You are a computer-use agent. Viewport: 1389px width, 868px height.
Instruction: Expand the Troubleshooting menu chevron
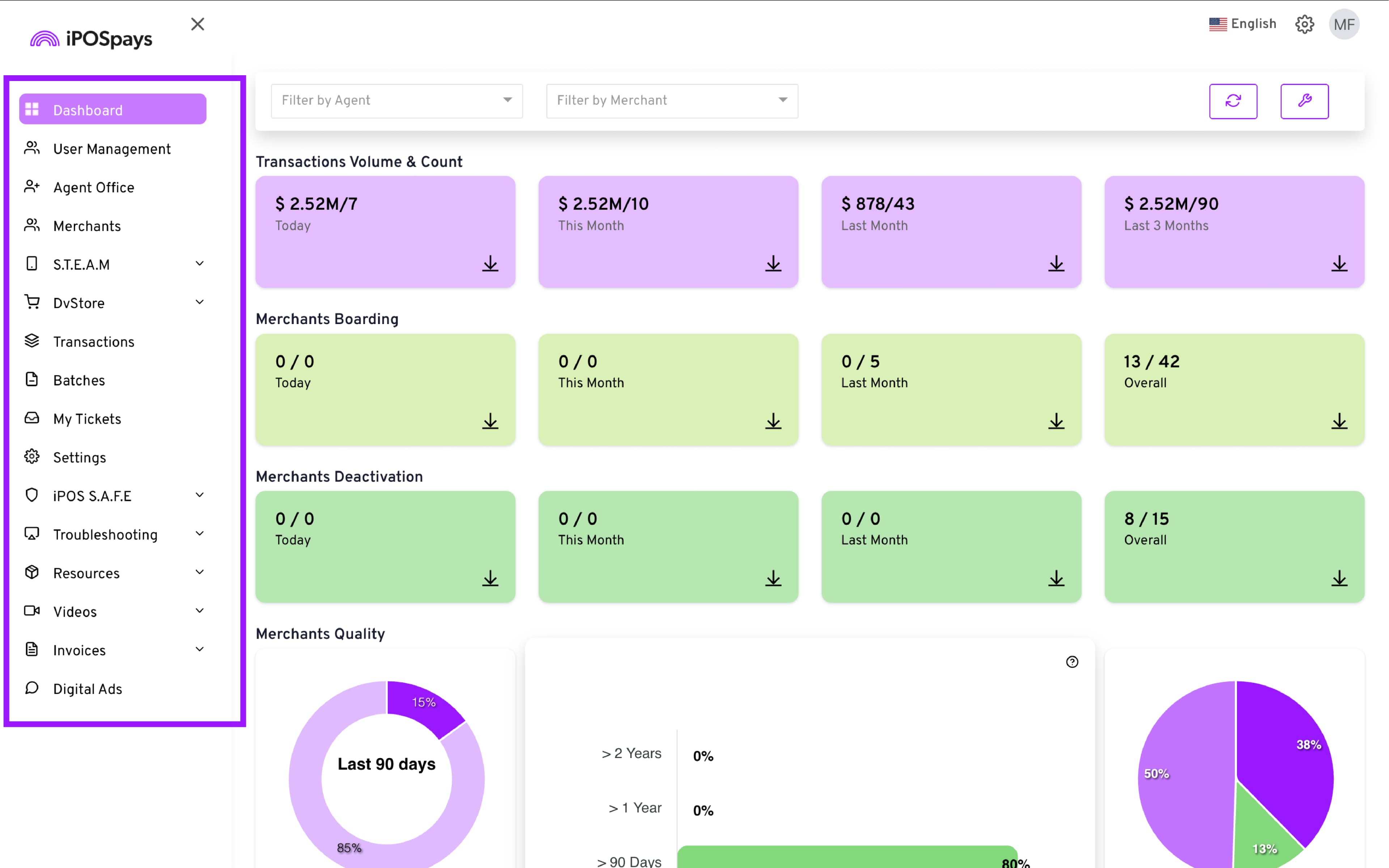(199, 534)
